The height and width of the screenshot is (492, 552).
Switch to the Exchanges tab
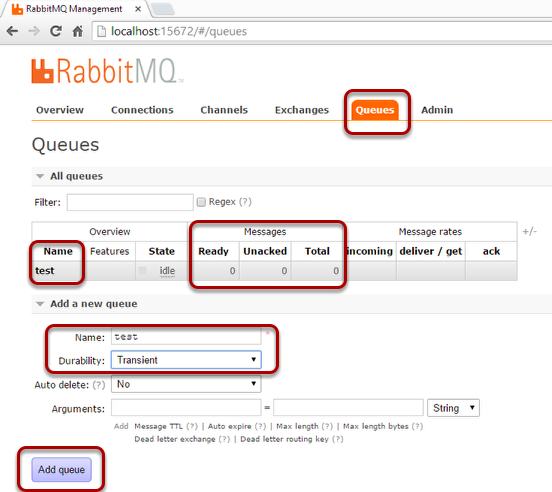pos(302,110)
